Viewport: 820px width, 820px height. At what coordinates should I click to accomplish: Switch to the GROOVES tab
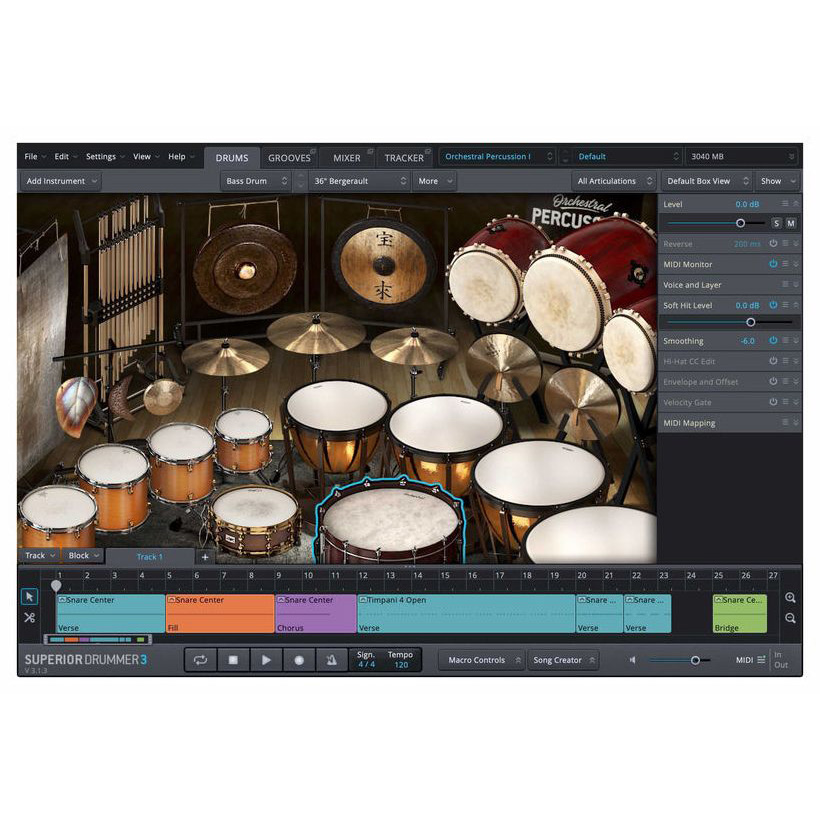click(x=289, y=157)
